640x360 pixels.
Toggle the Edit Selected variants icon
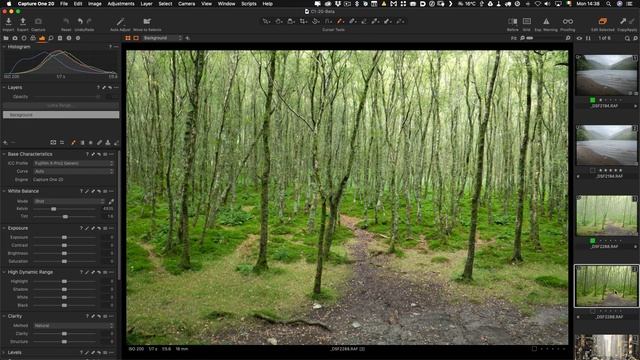(603, 22)
